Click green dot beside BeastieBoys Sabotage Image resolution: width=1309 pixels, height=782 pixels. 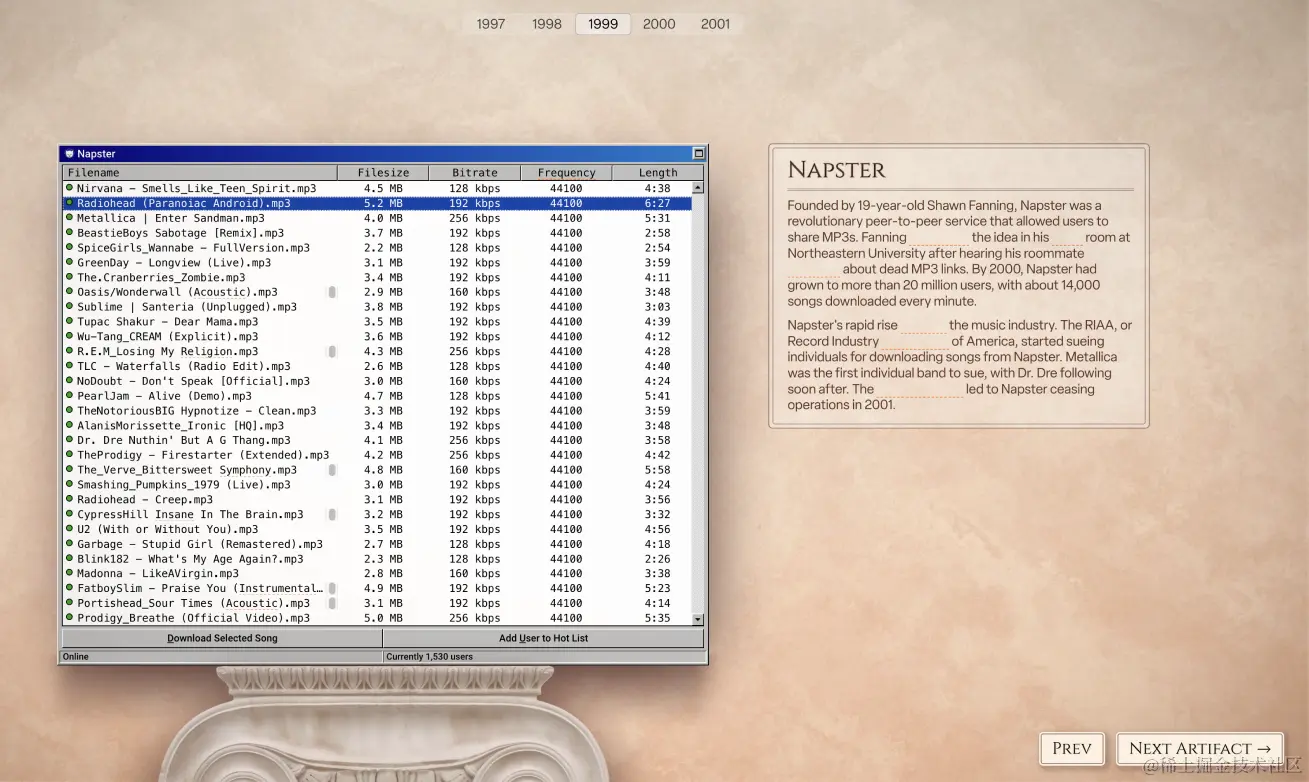pos(70,232)
